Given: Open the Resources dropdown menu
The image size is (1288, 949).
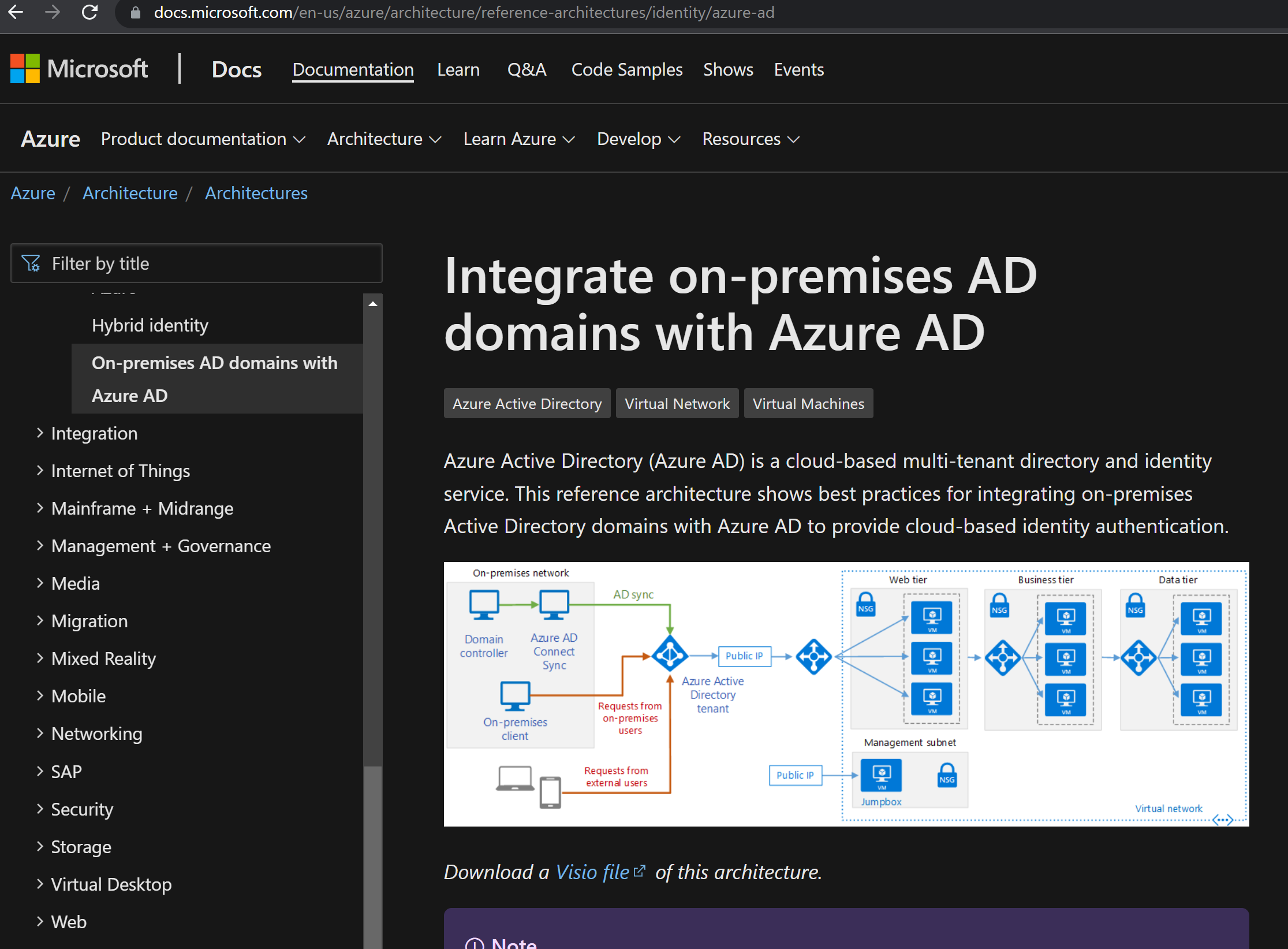Looking at the screenshot, I should 751,139.
